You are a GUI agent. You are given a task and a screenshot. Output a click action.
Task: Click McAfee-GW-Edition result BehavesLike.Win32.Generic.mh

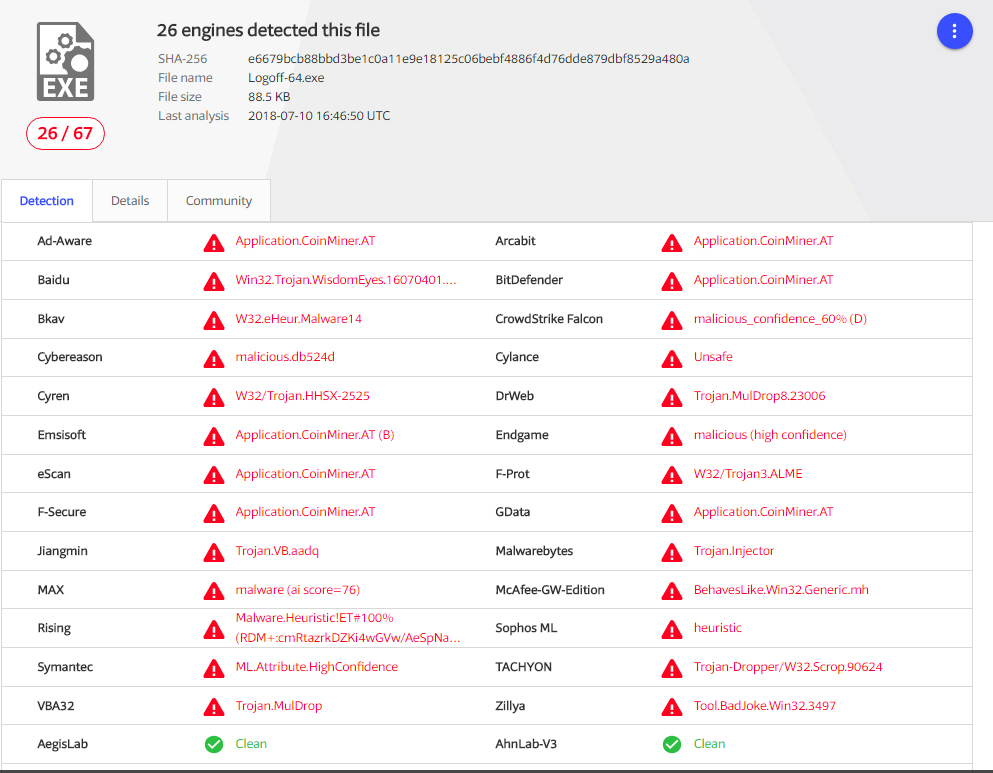pos(781,590)
